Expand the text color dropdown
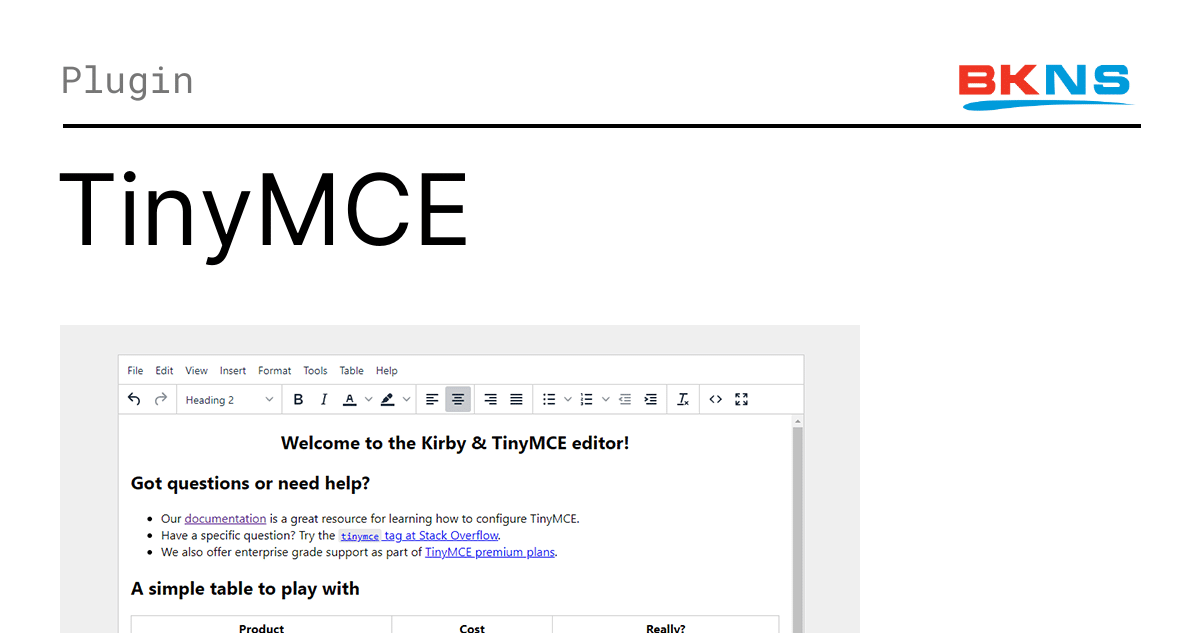Image resolution: width=1200 pixels, height=638 pixels. pyautogui.click(x=367, y=399)
